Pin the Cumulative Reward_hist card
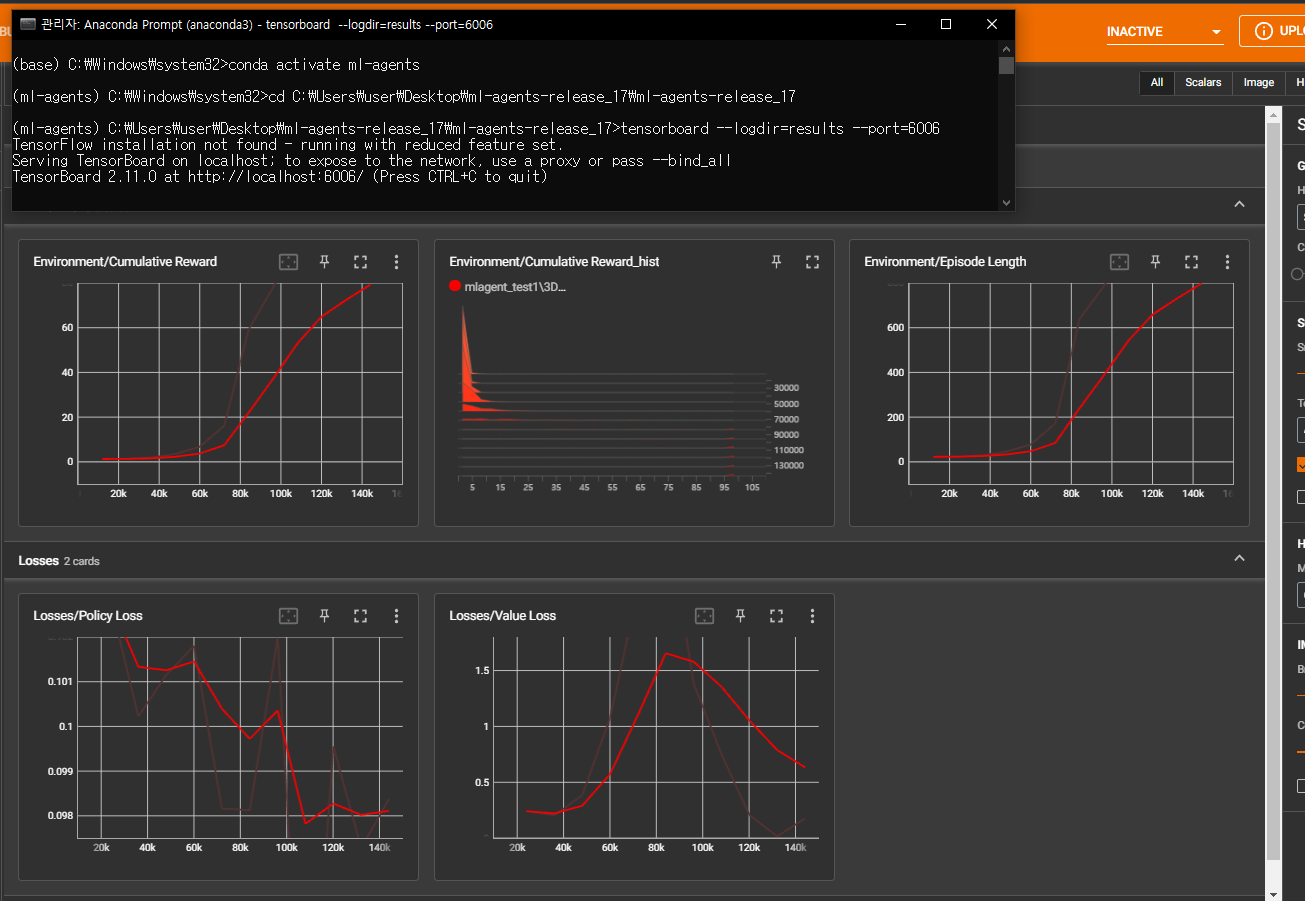This screenshot has height=901, width=1305. [776, 262]
